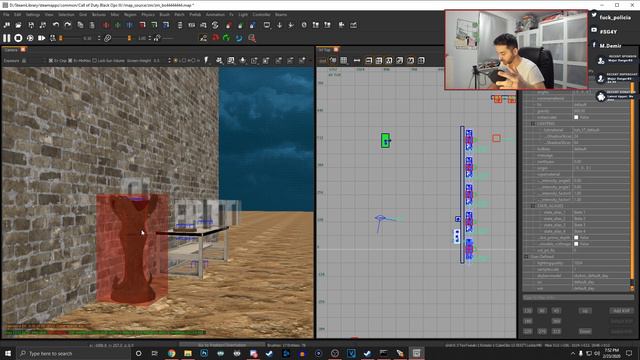Open the Light menu

tap(243, 15)
